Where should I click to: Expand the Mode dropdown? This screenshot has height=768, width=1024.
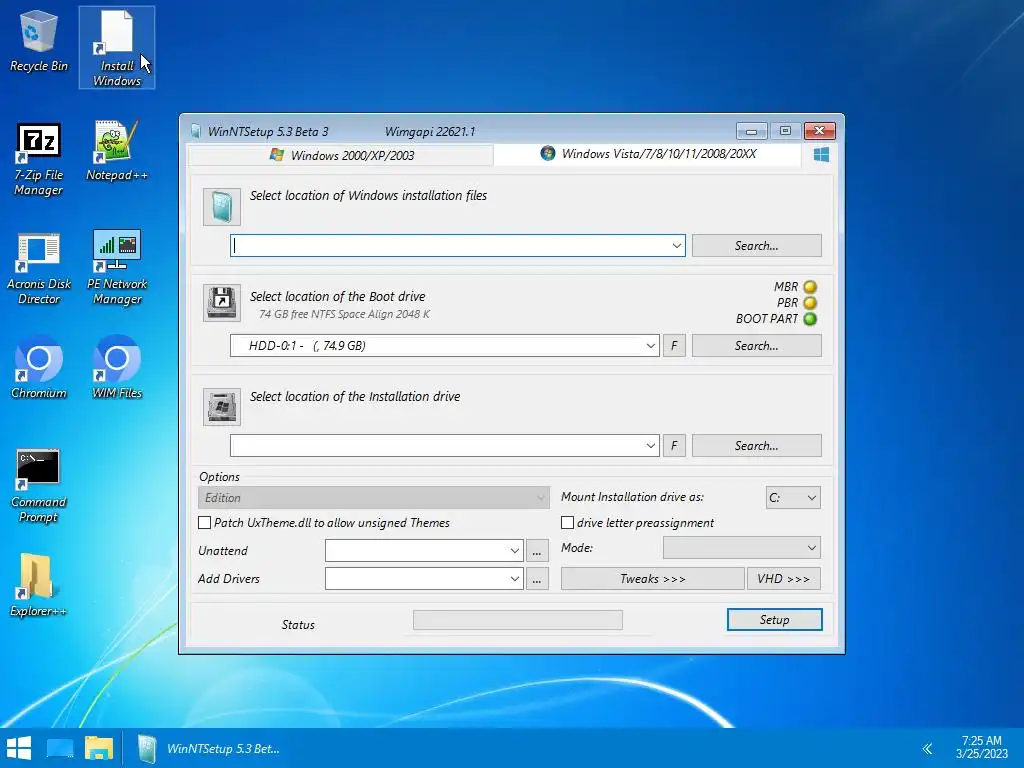point(741,548)
